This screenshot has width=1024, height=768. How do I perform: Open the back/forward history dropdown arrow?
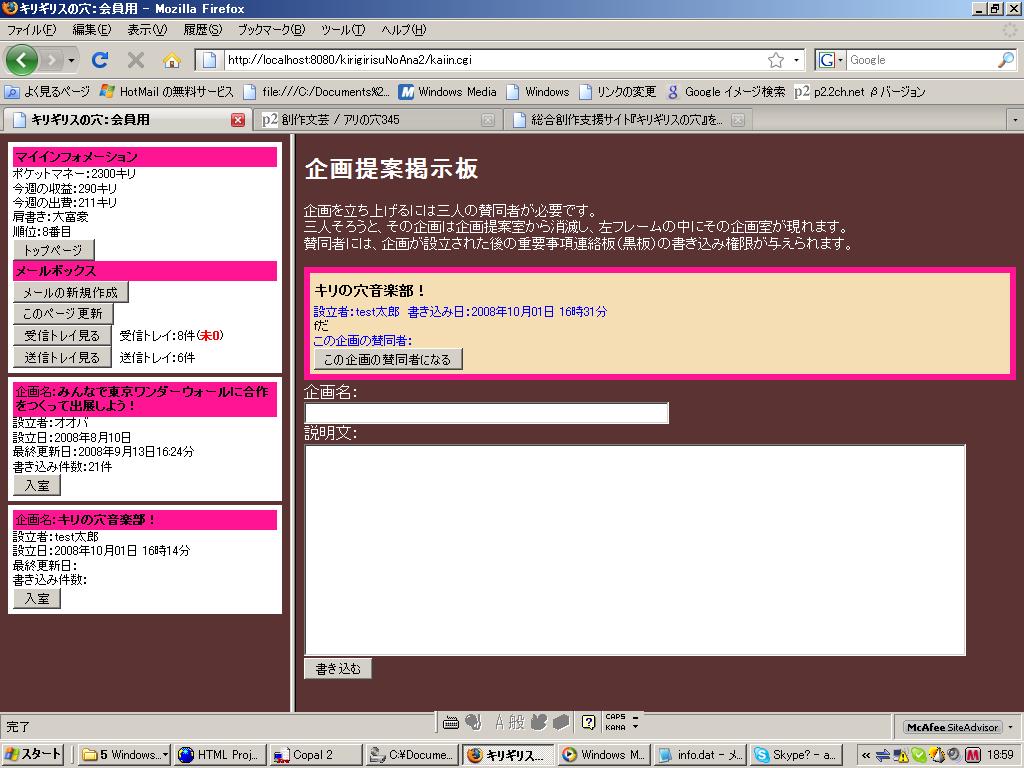pos(71,61)
